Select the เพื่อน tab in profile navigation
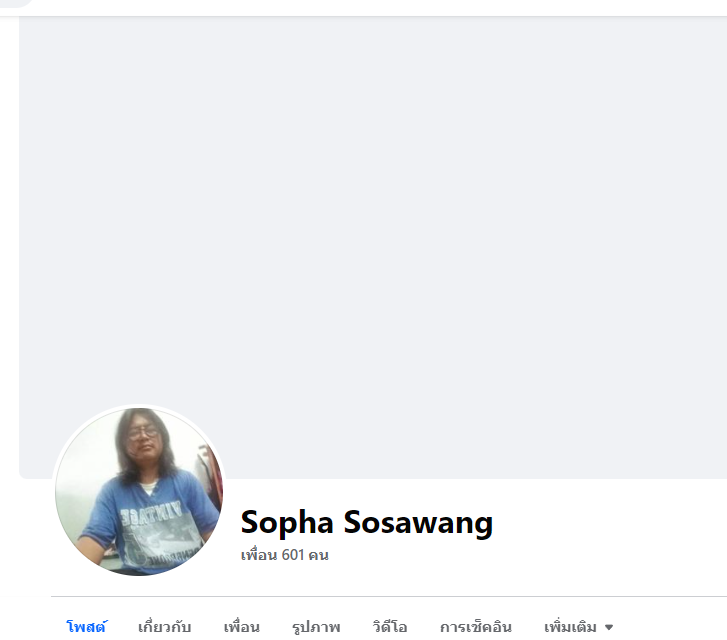The image size is (727, 640). pyautogui.click(x=242, y=627)
